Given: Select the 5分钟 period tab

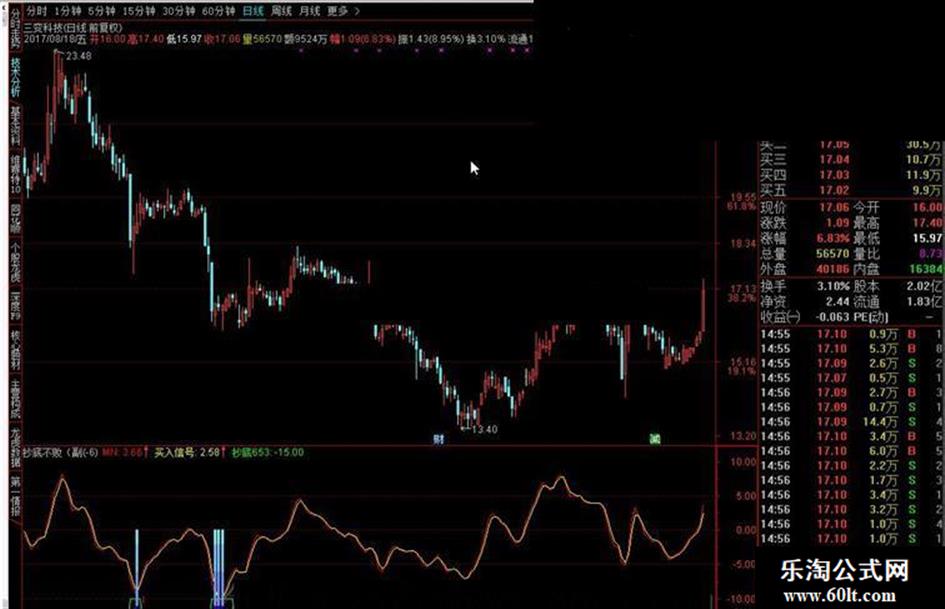Looking at the screenshot, I should click(101, 11).
